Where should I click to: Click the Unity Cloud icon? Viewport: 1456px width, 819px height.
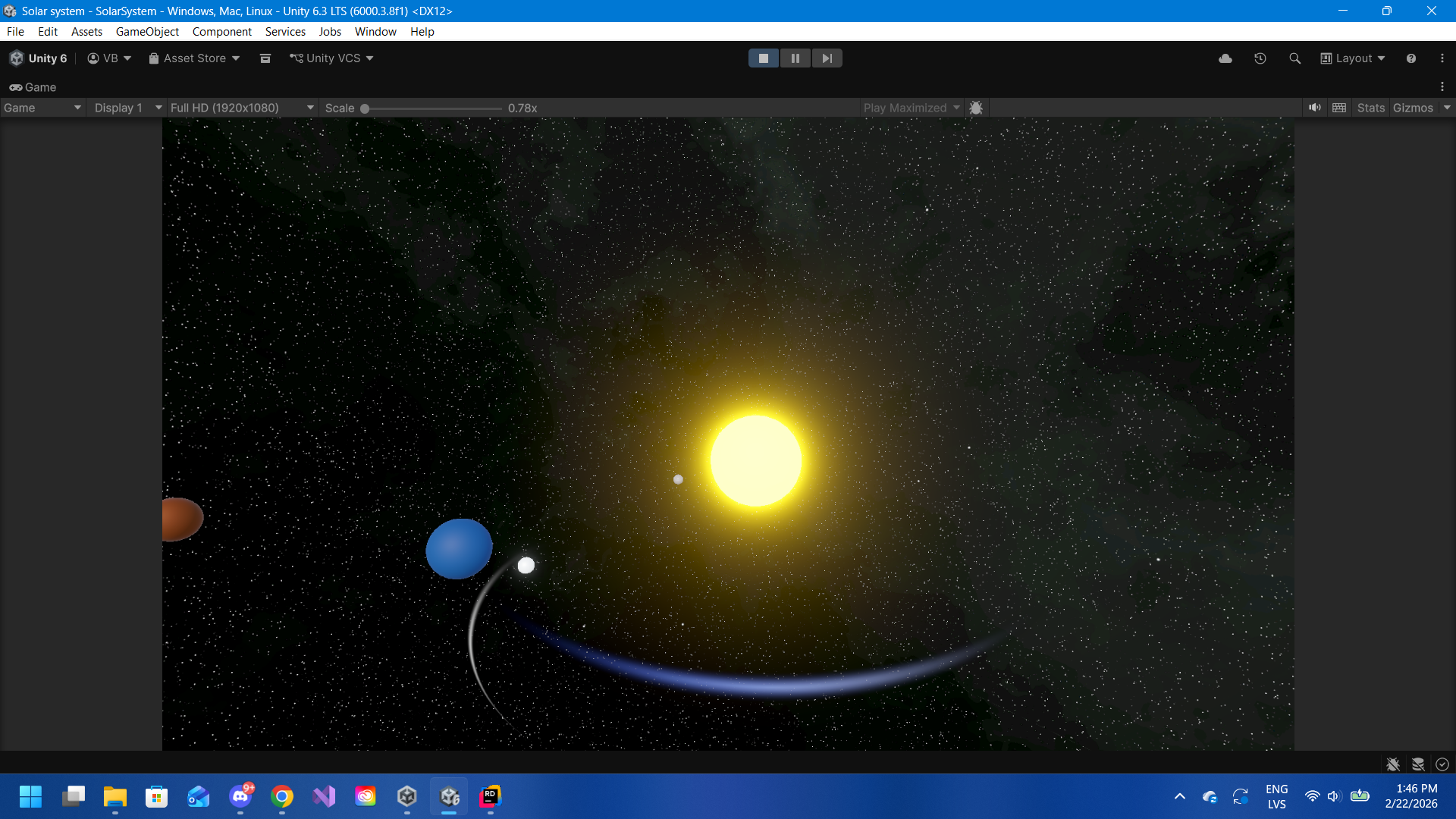click(1225, 58)
